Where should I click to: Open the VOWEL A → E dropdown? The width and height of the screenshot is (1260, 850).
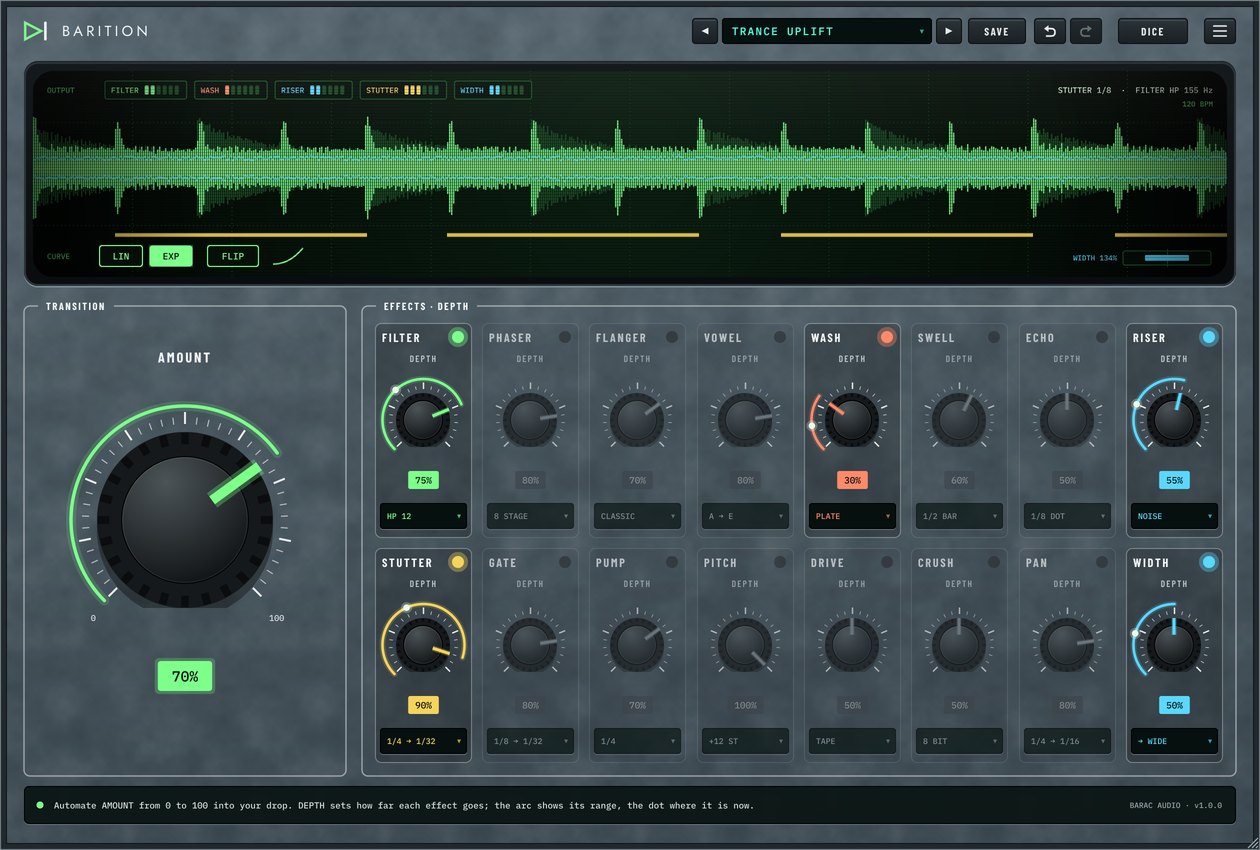745,516
